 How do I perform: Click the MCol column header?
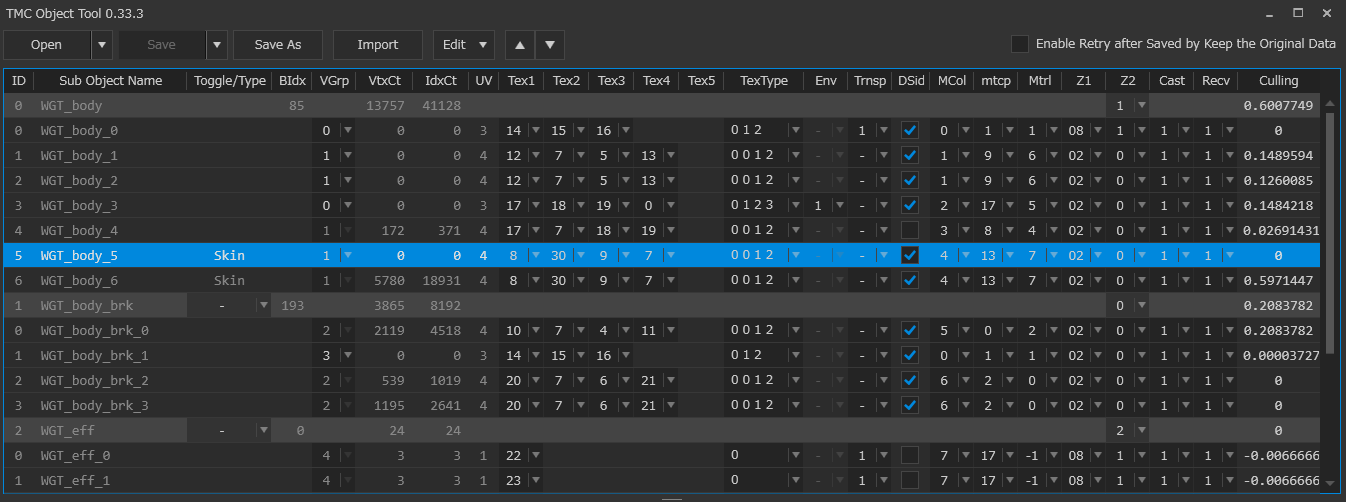[x=951, y=80]
